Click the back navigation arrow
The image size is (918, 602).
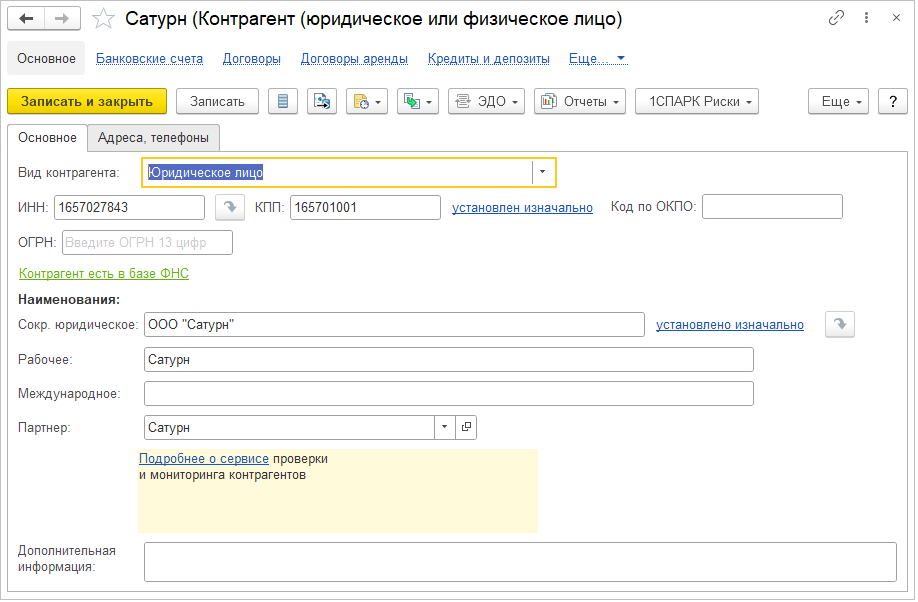(x=27, y=19)
